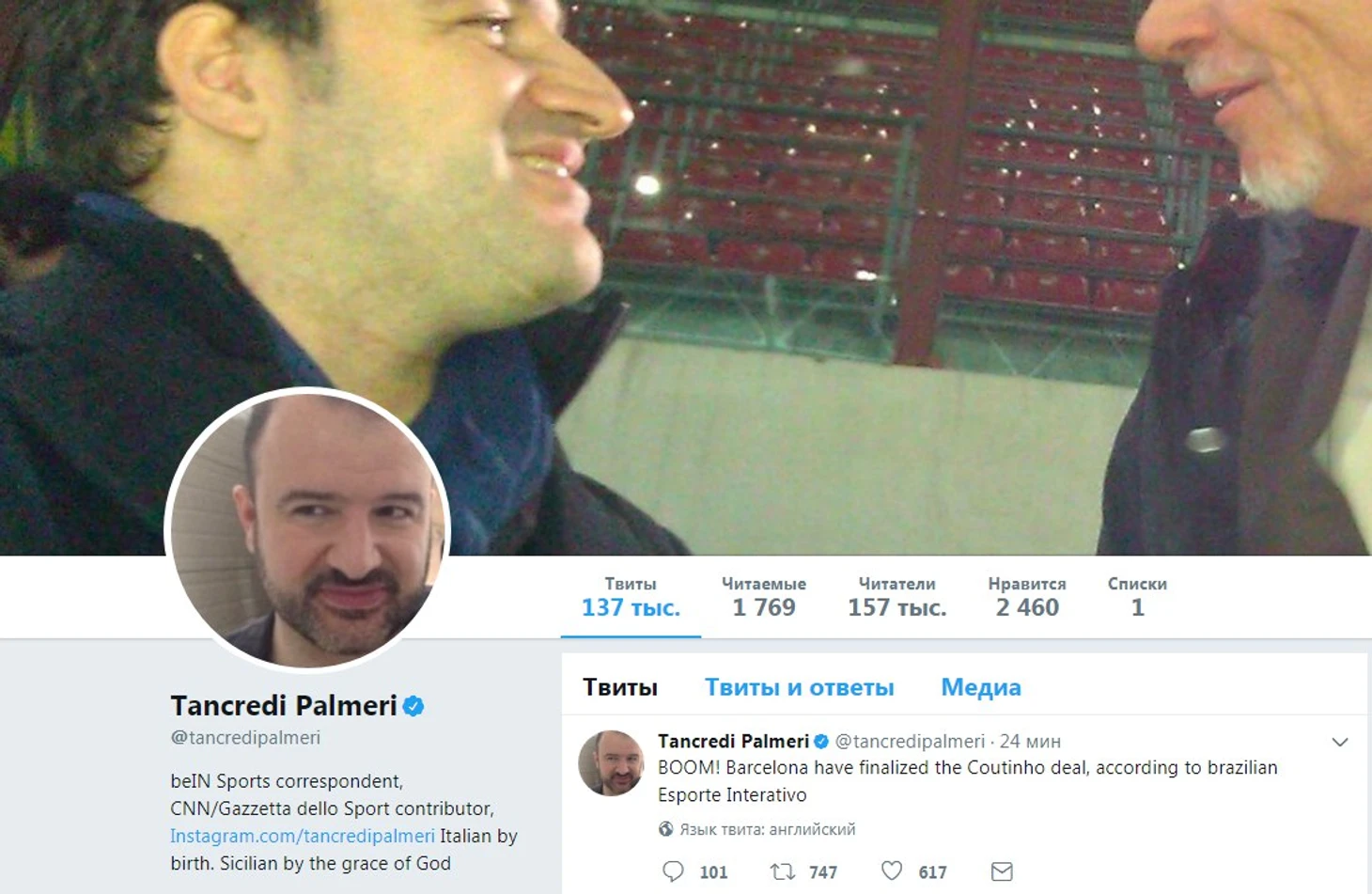The image size is (1372, 894).
Task: Retweet the Coutinho deal tweet
Action: click(783, 871)
